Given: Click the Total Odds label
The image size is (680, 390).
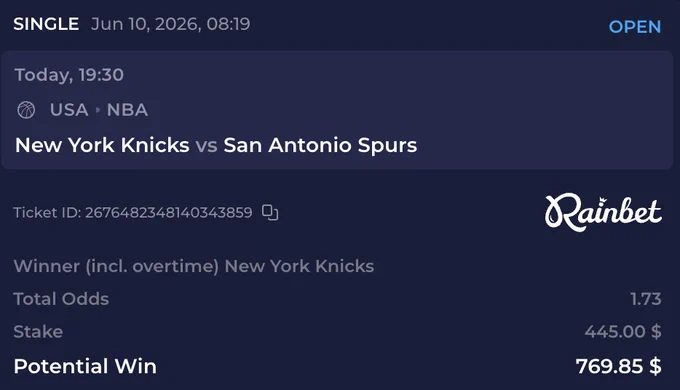Looking at the screenshot, I should pos(61,299).
